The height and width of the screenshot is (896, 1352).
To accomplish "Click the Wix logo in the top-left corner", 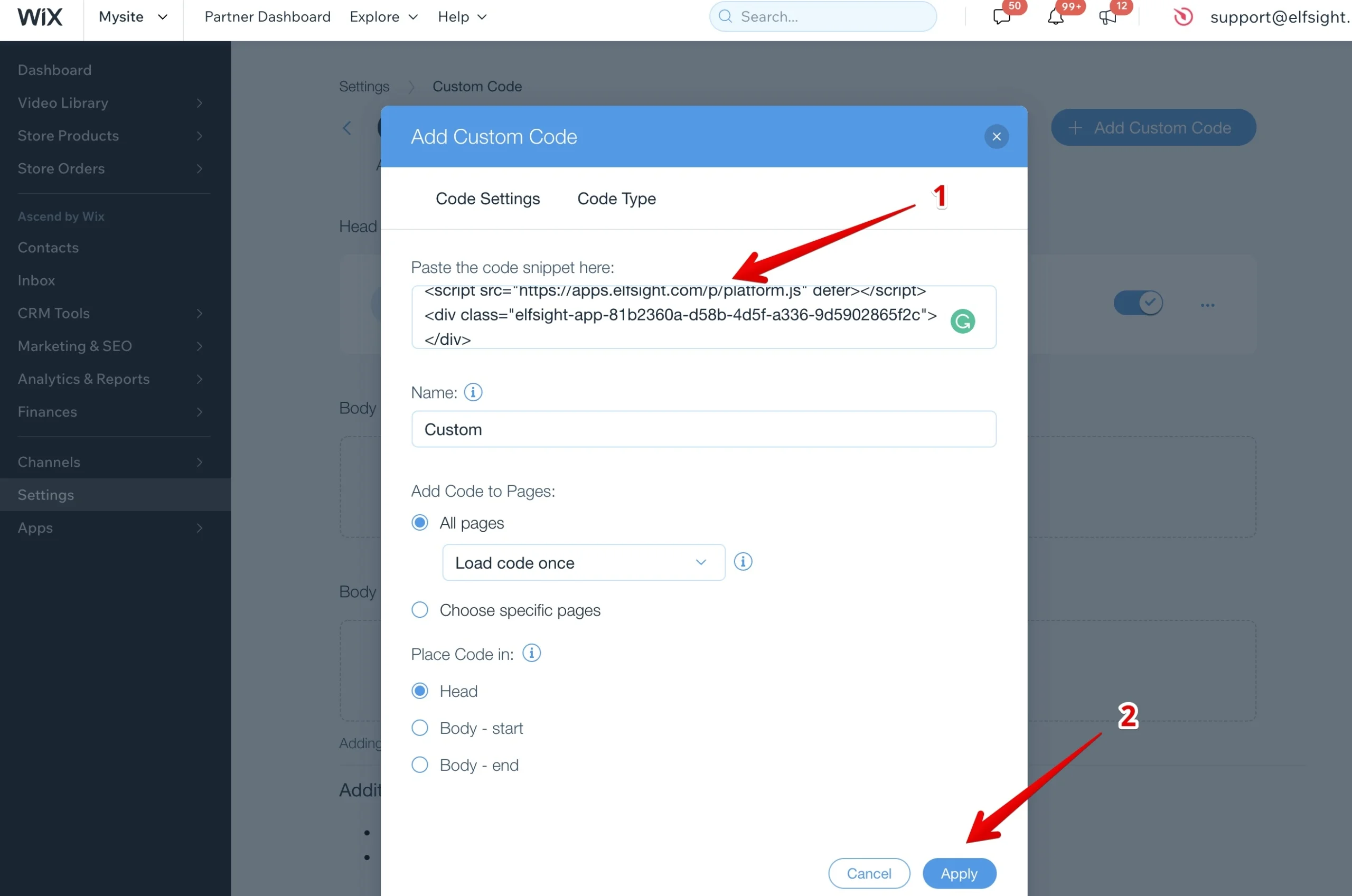I will [x=40, y=16].
